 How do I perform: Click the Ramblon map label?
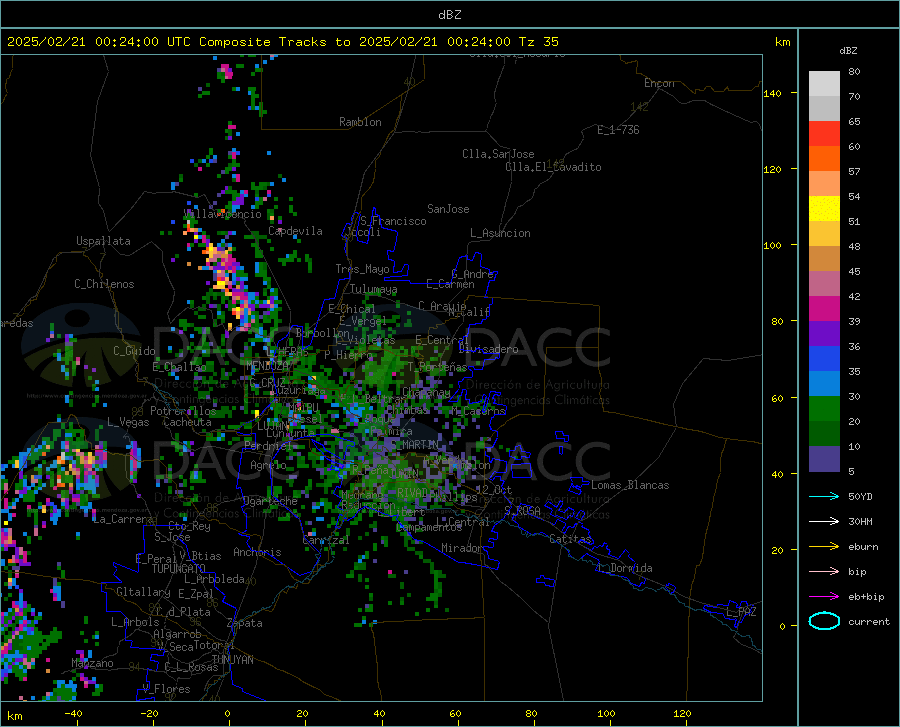coord(360,122)
